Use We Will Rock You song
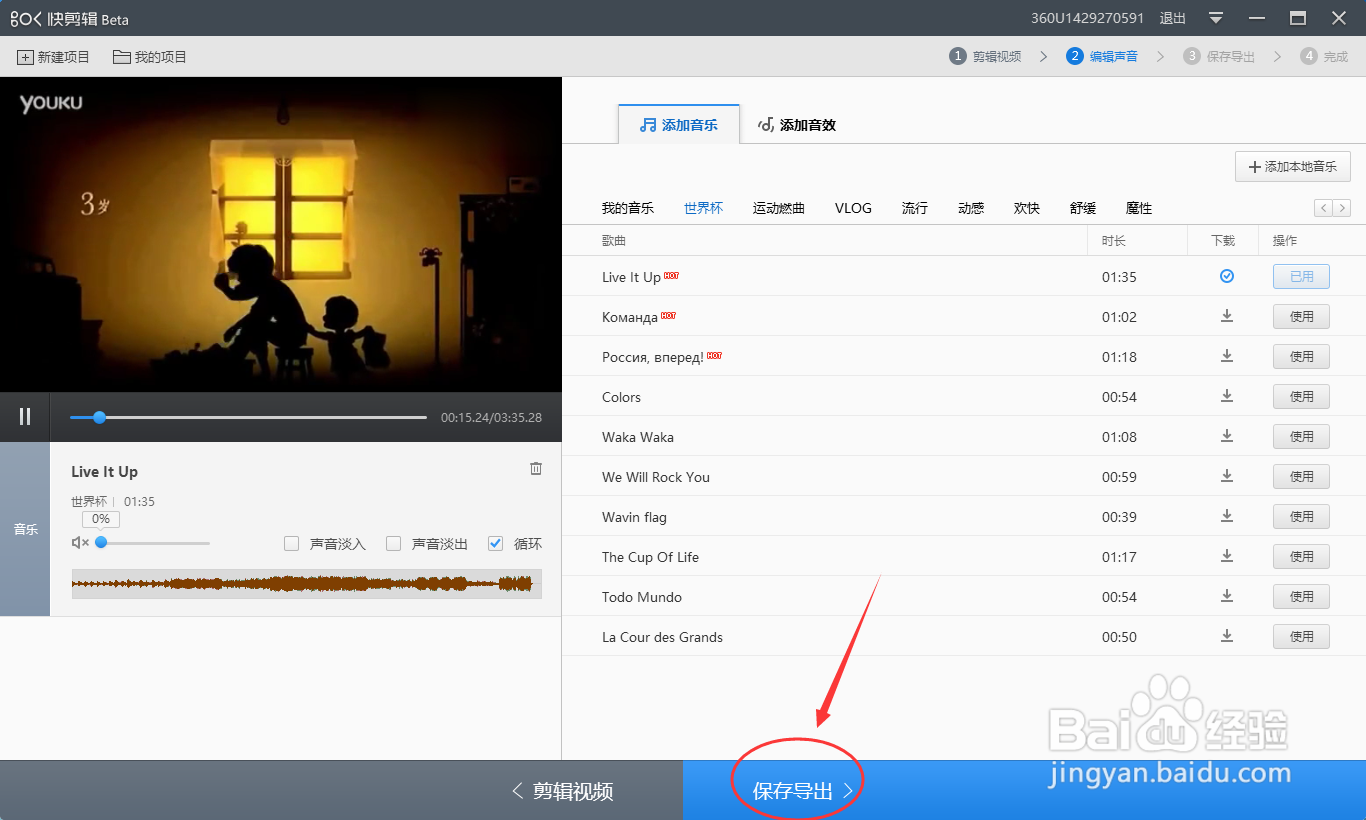The width and height of the screenshot is (1366, 820). 1301,477
